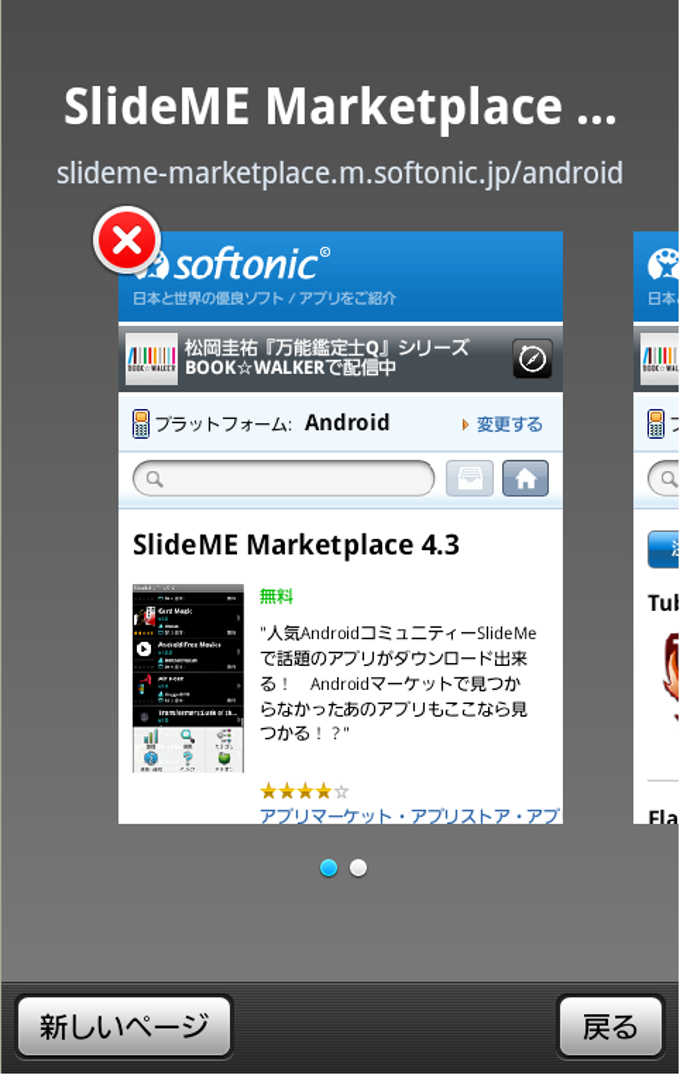Click the softonic tagline 日本と世界の優良ソフト
Image resolution: width=680 pixels, height=1075 pixels.
(x=265, y=298)
